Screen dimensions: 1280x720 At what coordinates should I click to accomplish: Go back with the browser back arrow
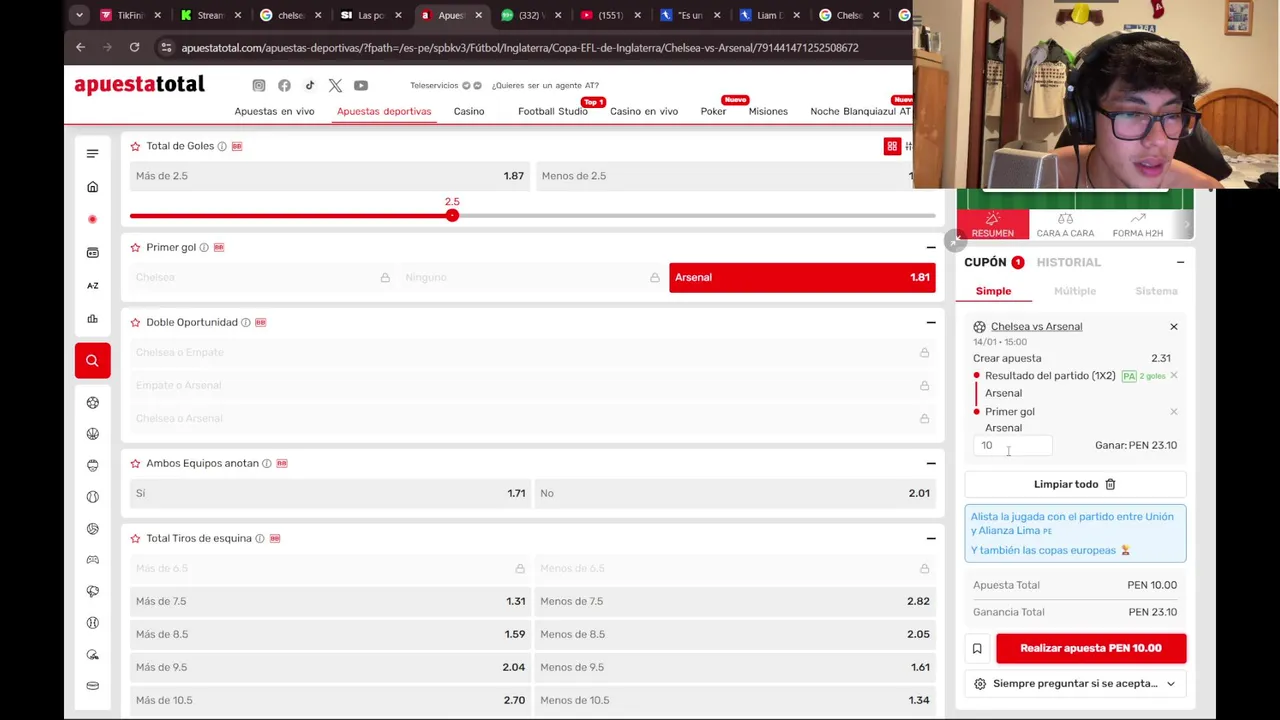point(80,47)
